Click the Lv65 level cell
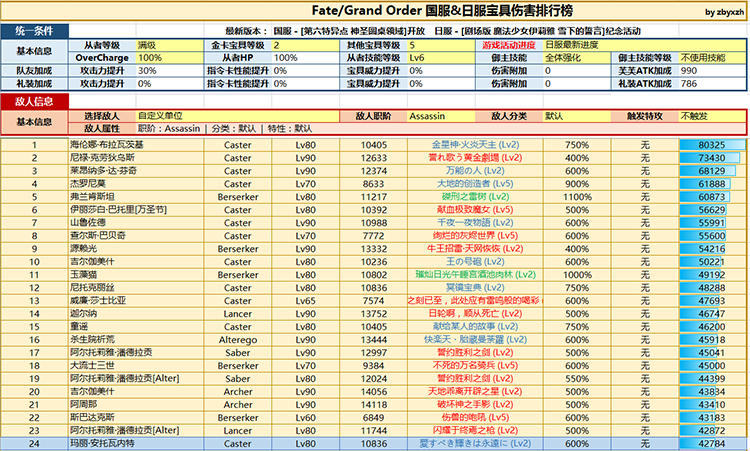The width and height of the screenshot is (750, 451). tap(306, 300)
